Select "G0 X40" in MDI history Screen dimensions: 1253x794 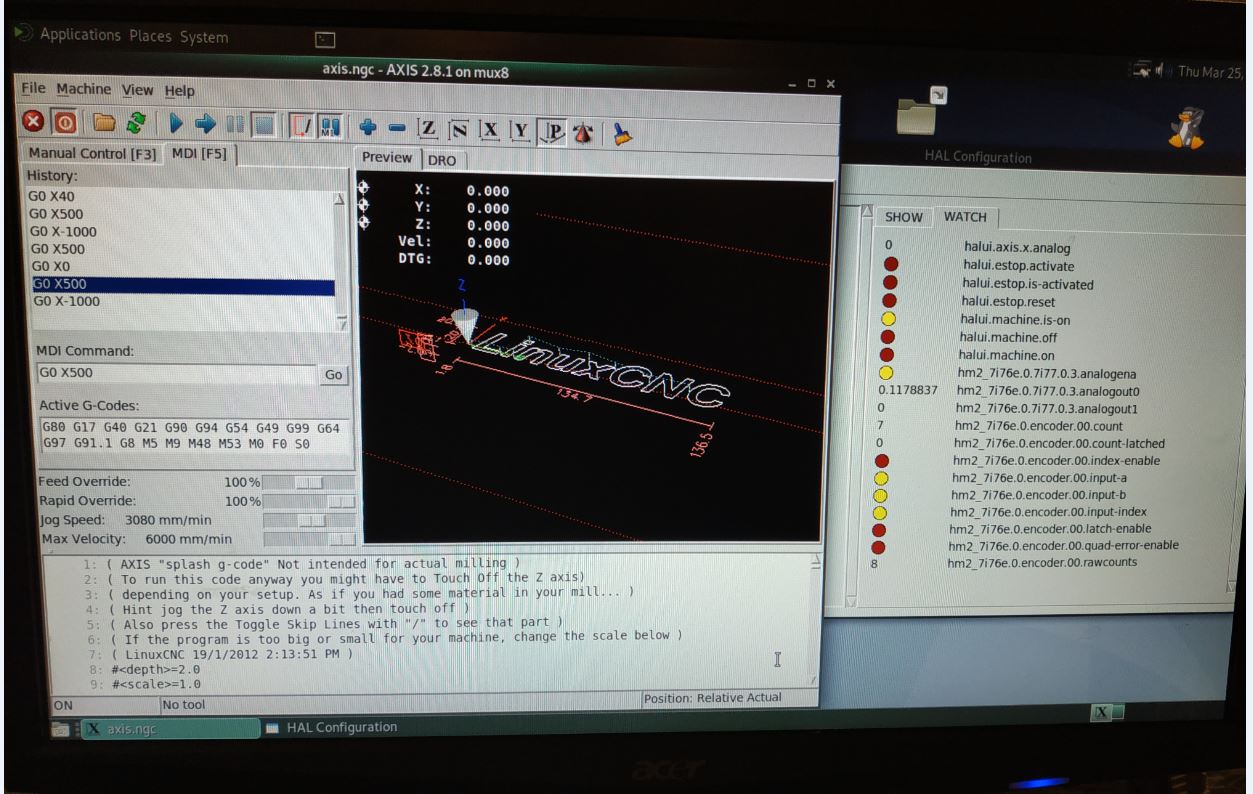coord(51,198)
